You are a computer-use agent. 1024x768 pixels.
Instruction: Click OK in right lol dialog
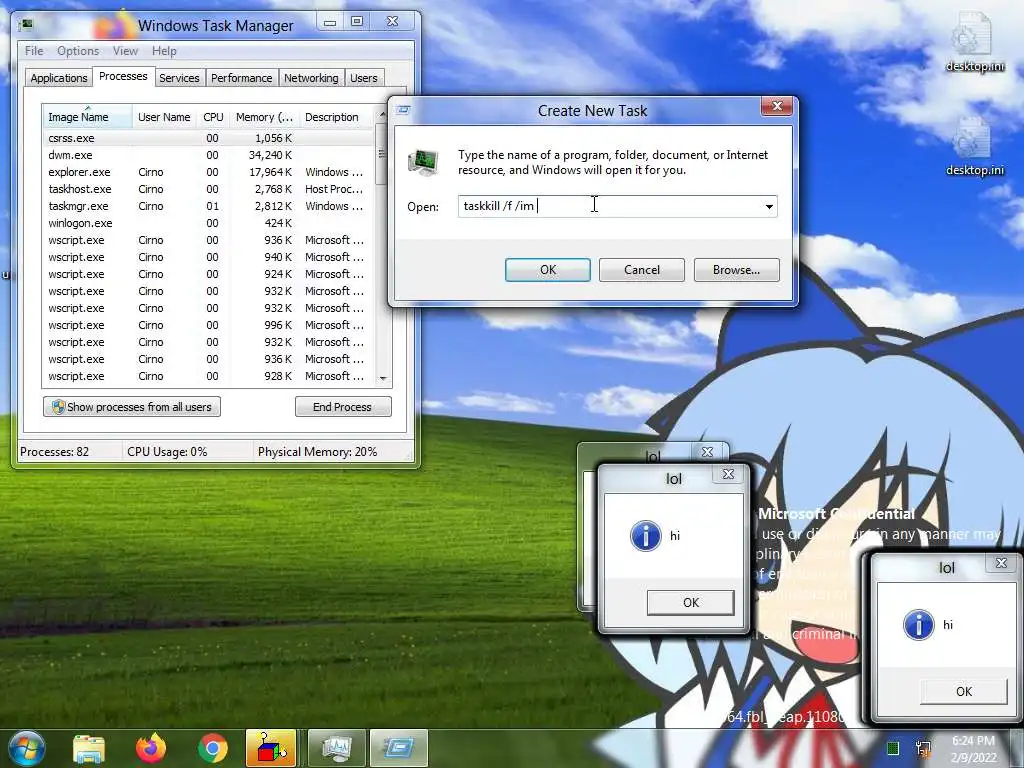point(964,692)
